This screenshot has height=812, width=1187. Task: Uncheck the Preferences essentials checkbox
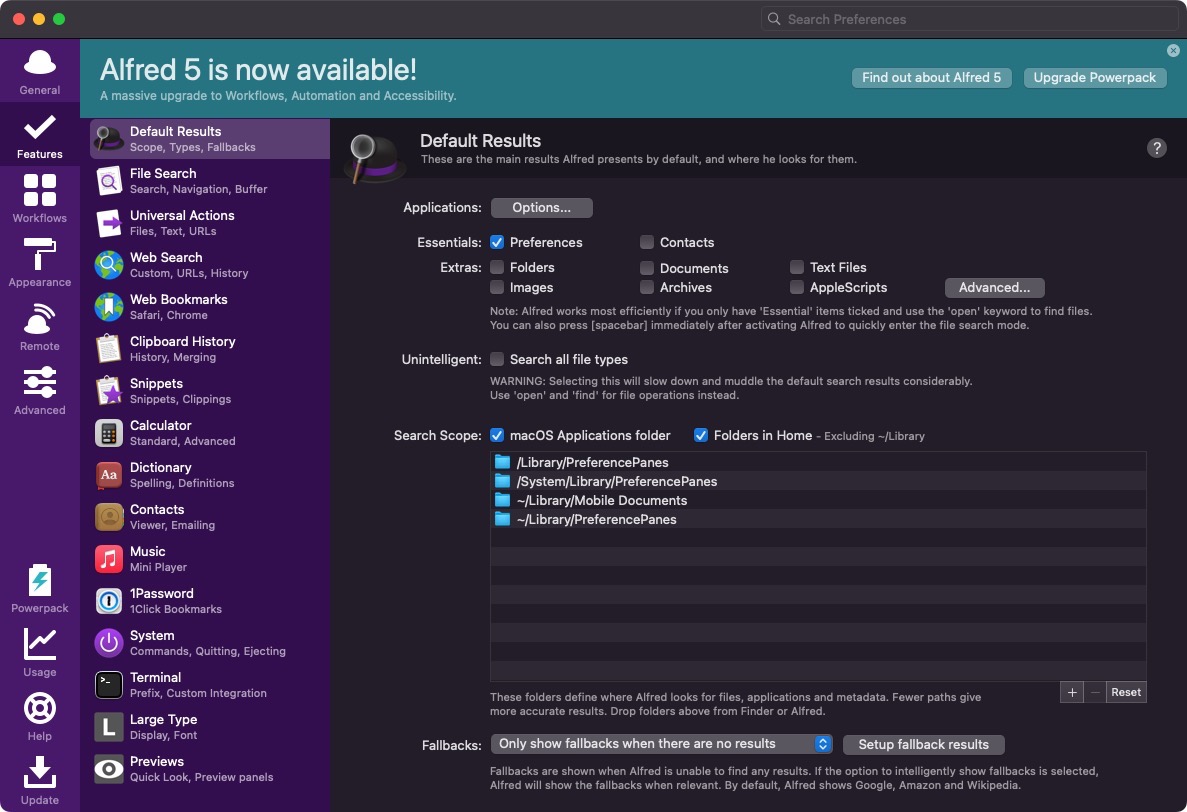pos(497,242)
